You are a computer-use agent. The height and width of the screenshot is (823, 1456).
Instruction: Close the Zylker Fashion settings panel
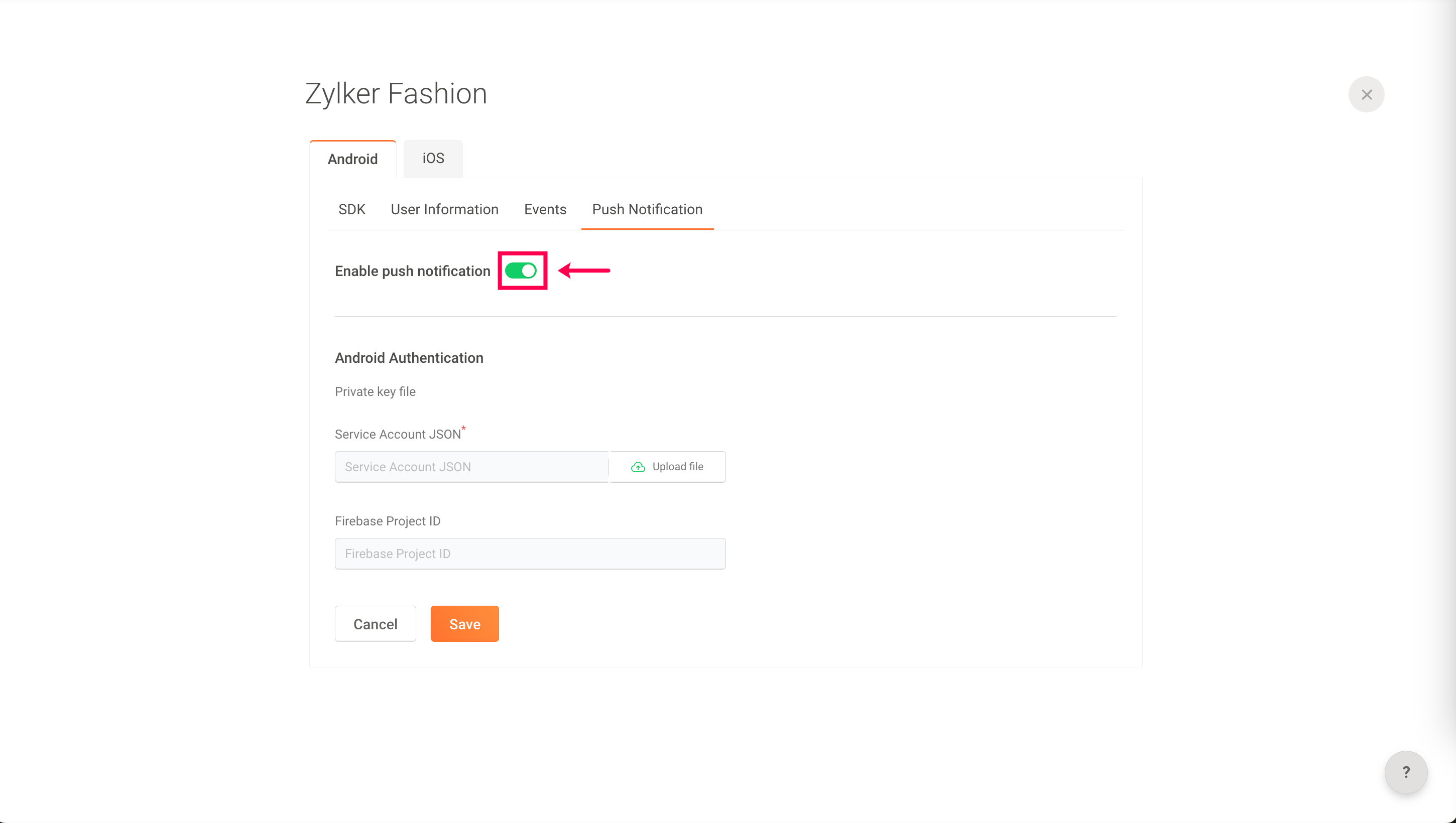point(1366,94)
